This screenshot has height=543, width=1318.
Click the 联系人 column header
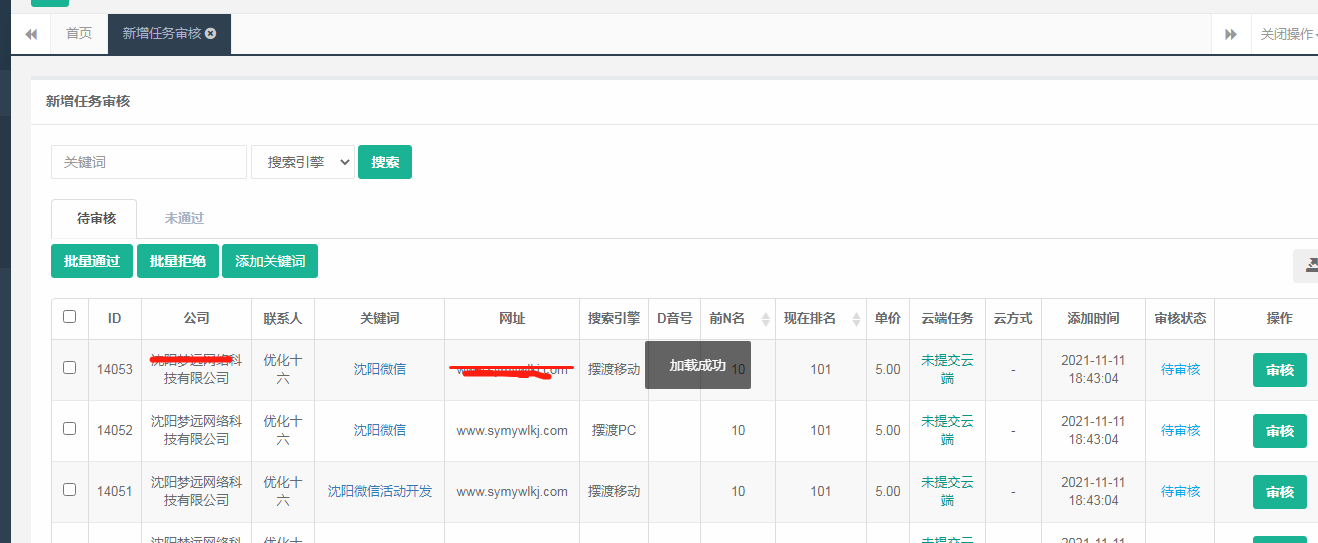[x=283, y=318]
